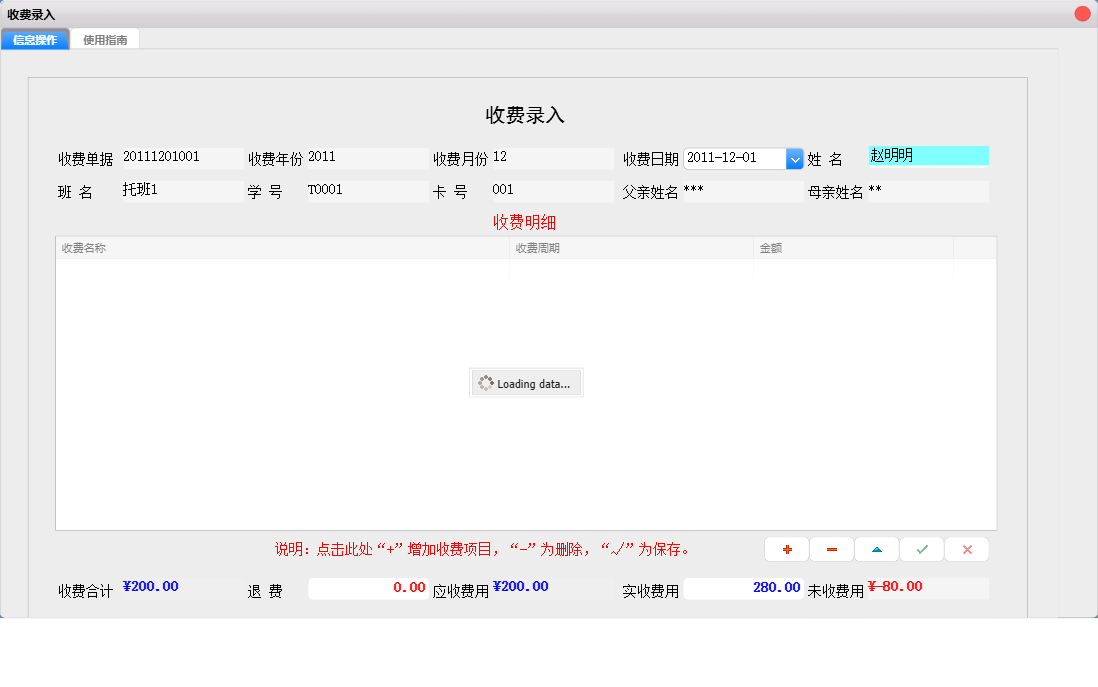Click the dropdown arrow icon beside 收费日期

coord(794,158)
